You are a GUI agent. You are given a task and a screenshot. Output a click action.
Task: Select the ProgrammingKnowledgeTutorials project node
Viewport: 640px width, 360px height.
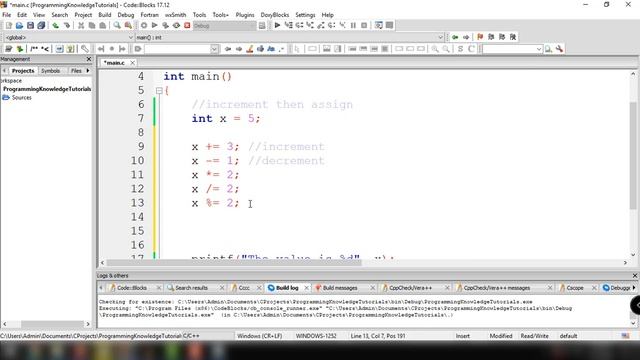tap(47, 89)
